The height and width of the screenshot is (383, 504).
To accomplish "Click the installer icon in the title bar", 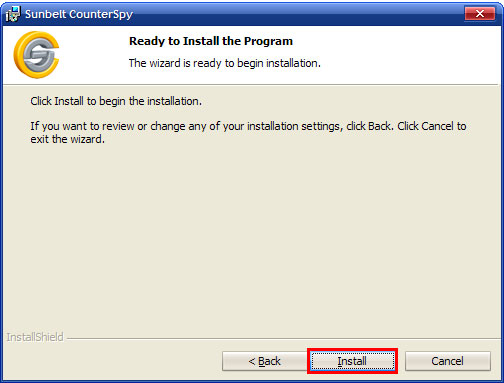I will [13, 14].
